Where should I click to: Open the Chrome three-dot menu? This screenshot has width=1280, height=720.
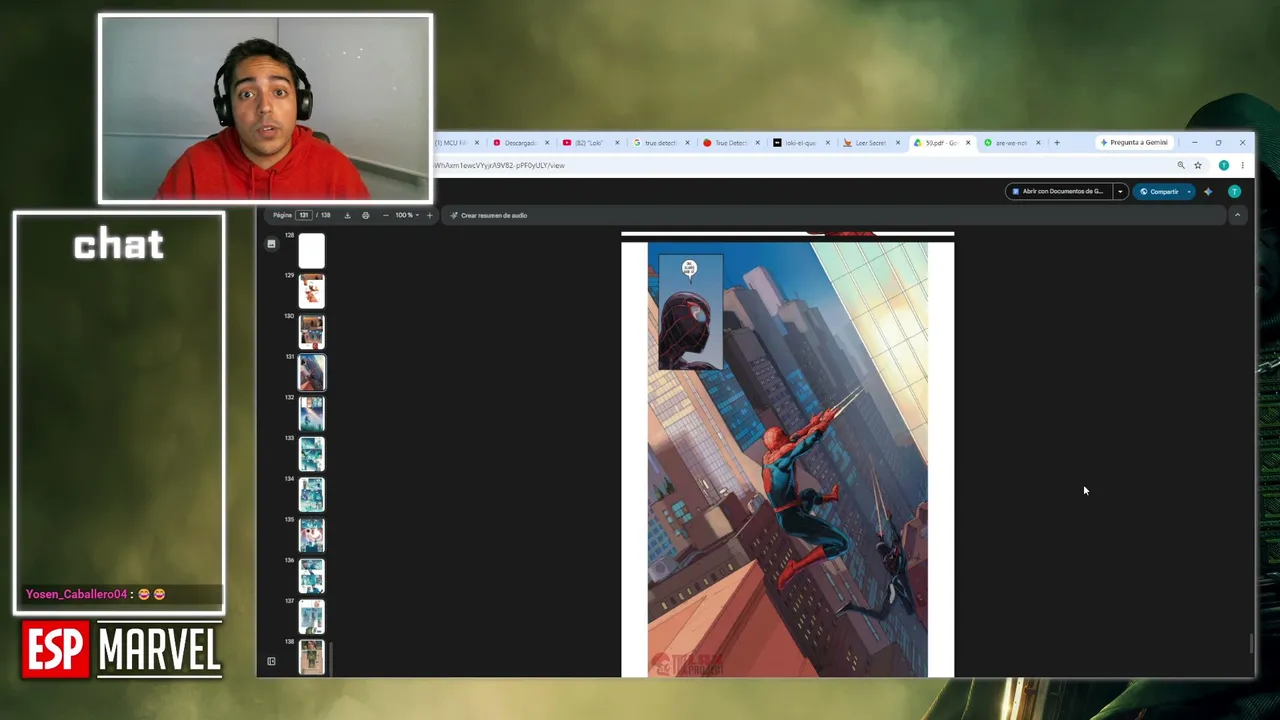[1243, 165]
